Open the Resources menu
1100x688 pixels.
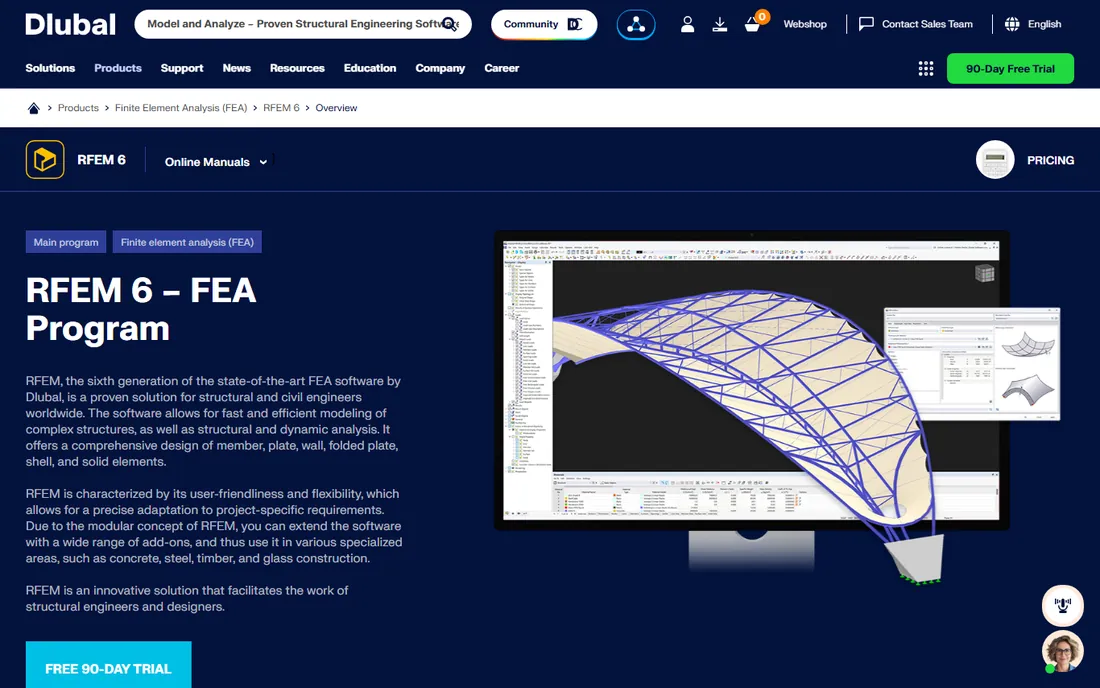tap(297, 68)
